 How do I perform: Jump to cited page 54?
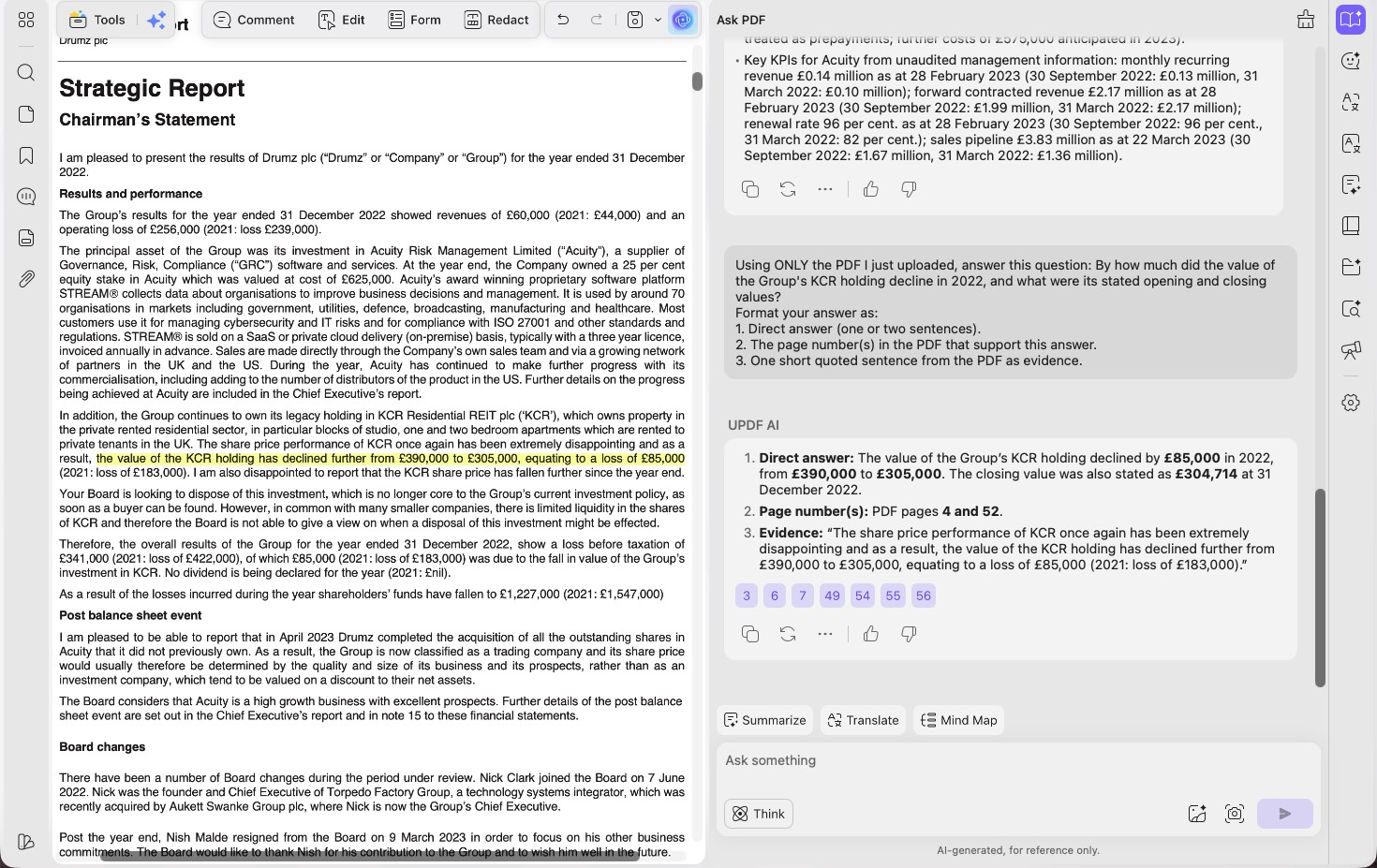point(863,596)
